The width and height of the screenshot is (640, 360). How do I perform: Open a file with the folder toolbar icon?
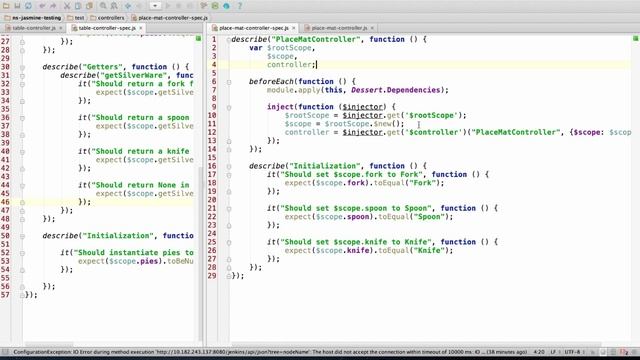click(6, 6)
